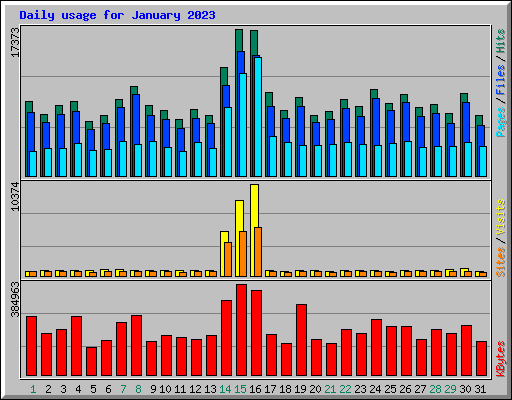512x400 pixels.
Task: Click day 6 on the x-axis
Action: point(108,389)
